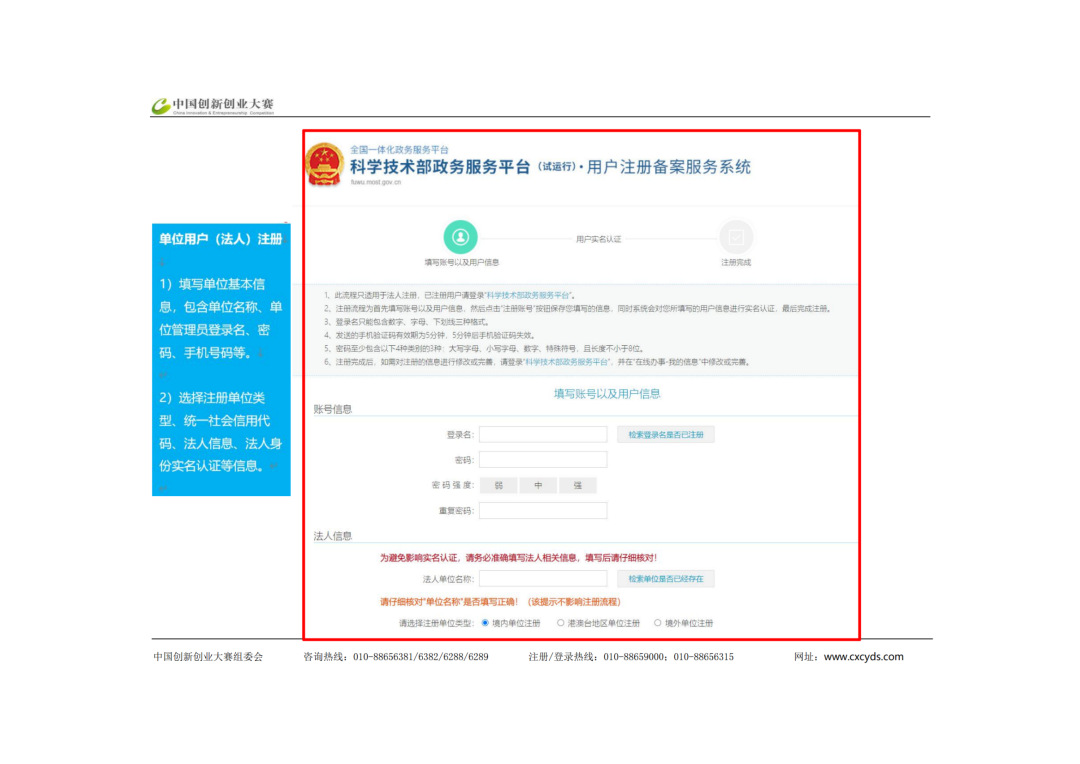The image size is (1080, 764).
Task: Click the grey 注册完成 checkmark step icon
Action: point(736,237)
